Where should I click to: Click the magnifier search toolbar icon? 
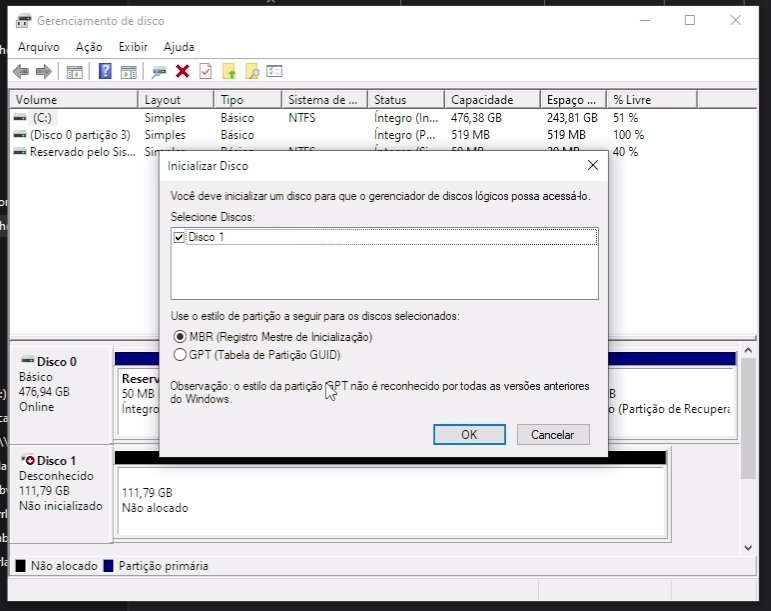252,71
